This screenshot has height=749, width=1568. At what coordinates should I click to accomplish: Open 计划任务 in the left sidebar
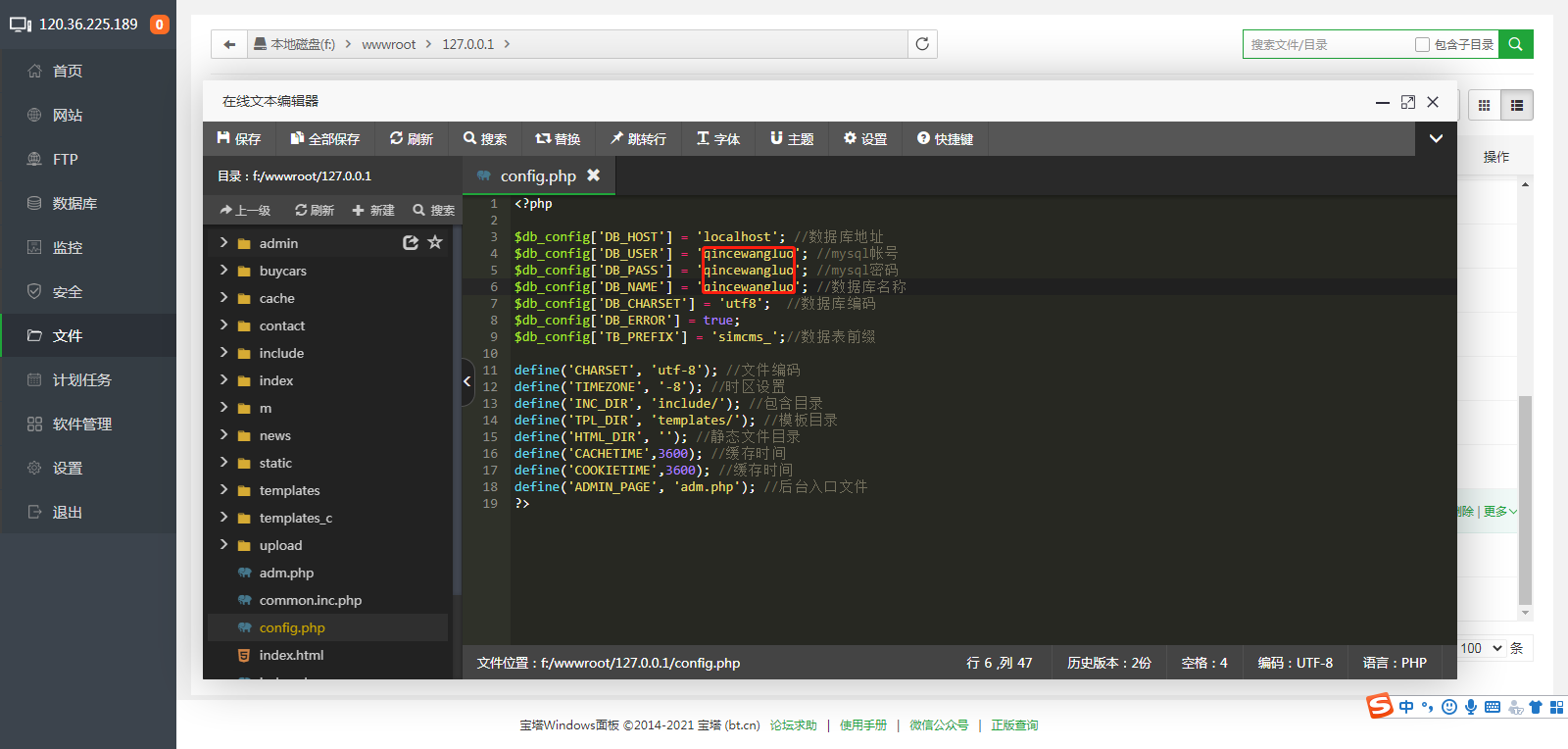88,379
